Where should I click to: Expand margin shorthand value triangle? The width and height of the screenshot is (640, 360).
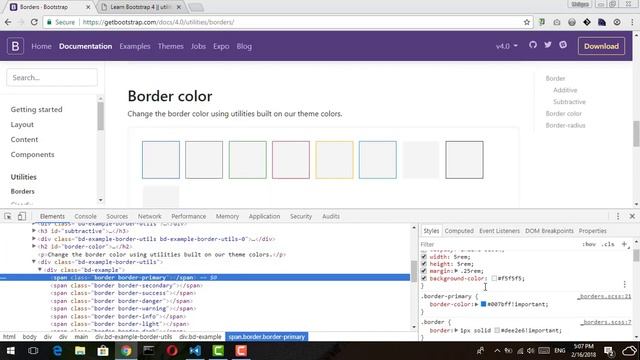click(x=456, y=271)
